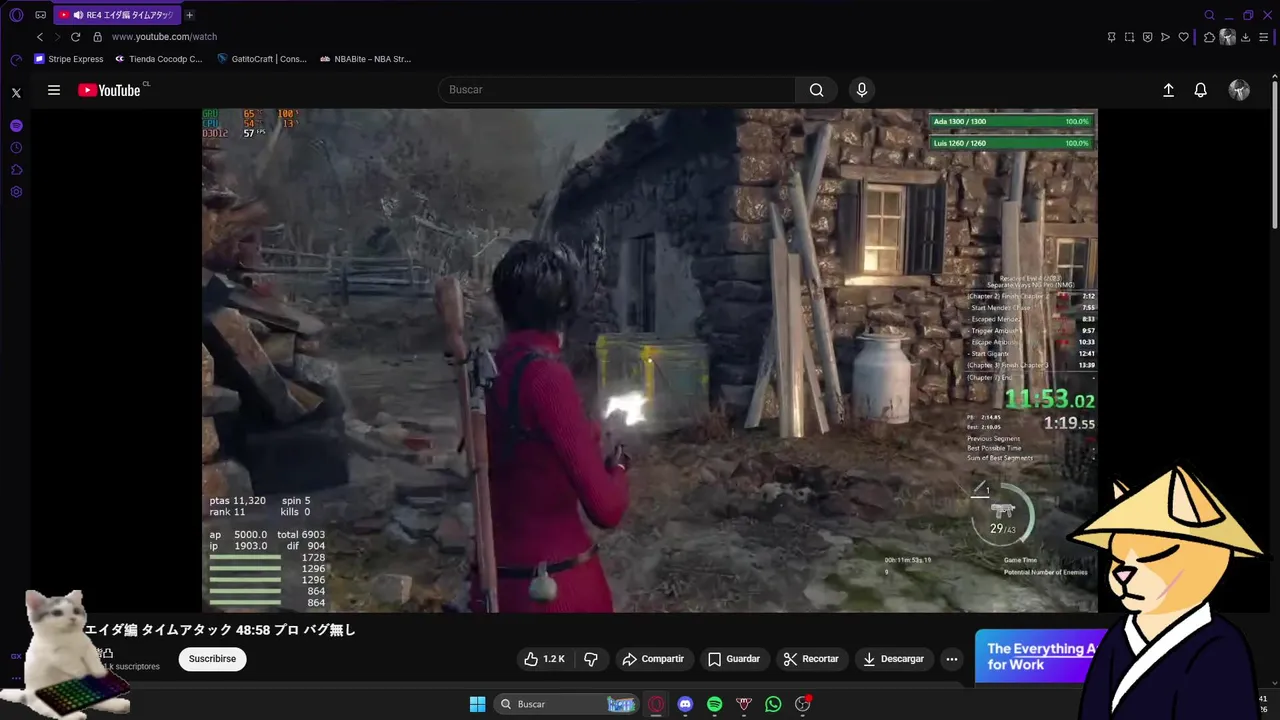Viewport: 1280px width, 720px height.
Task: Submit search with the magnifier button
Action: [817, 90]
